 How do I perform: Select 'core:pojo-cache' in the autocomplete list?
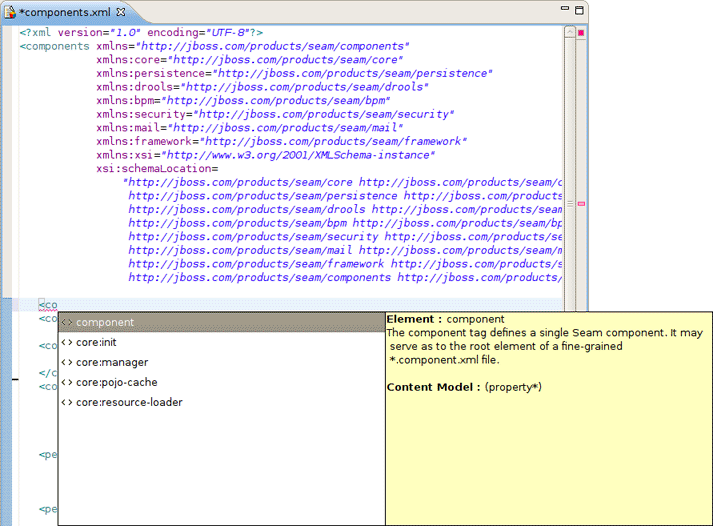(116, 383)
